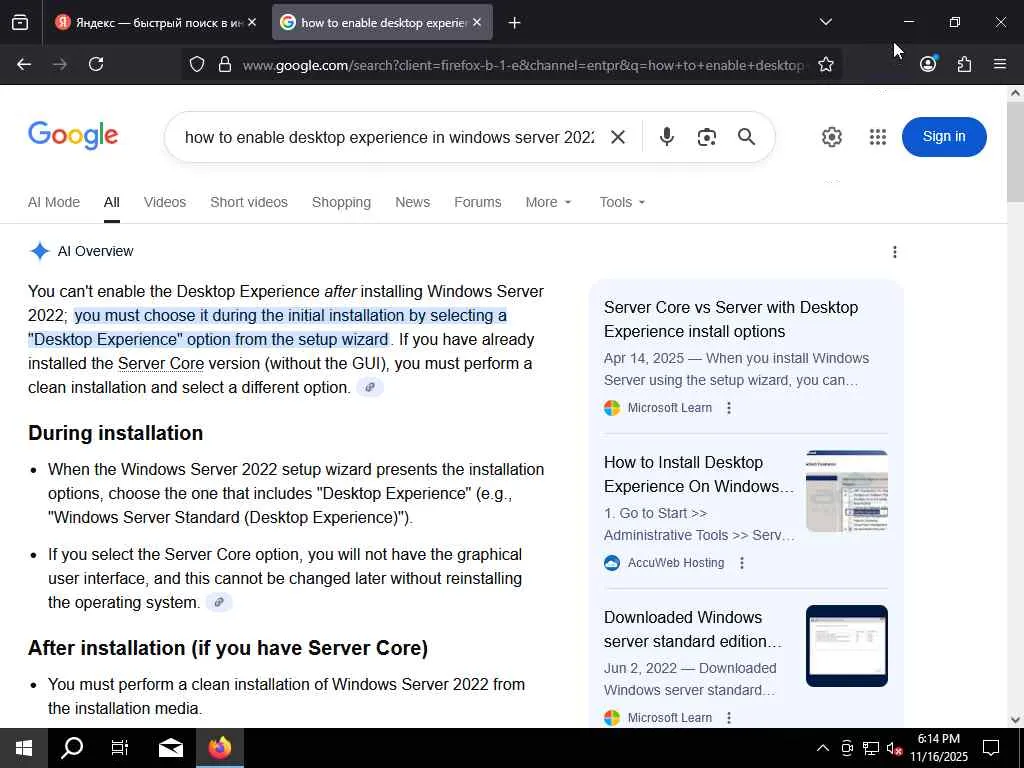Screen dimensions: 1024x768
Task: Bookmark this page with star icon
Action: (x=825, y=64)
